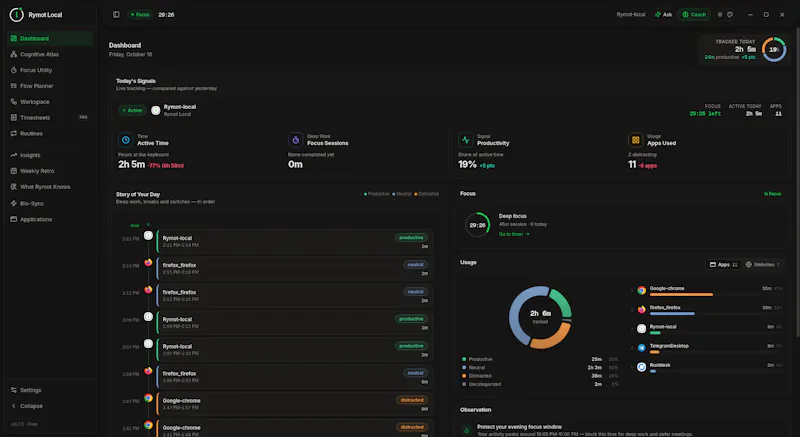800x437 pixels.
Task: Go to the Flow Planner section
Action: pyautogui.click(x=49, y=86)
